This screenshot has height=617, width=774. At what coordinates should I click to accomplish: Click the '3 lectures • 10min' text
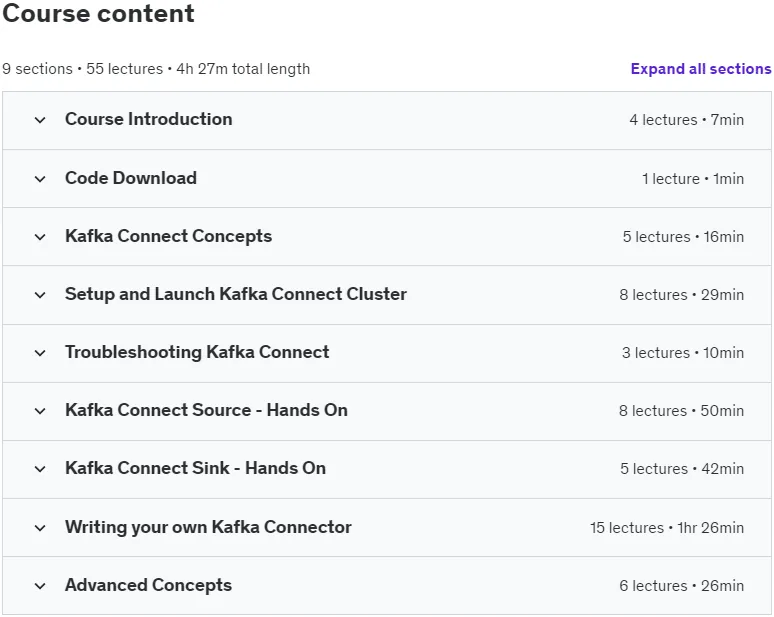point(683,353)
